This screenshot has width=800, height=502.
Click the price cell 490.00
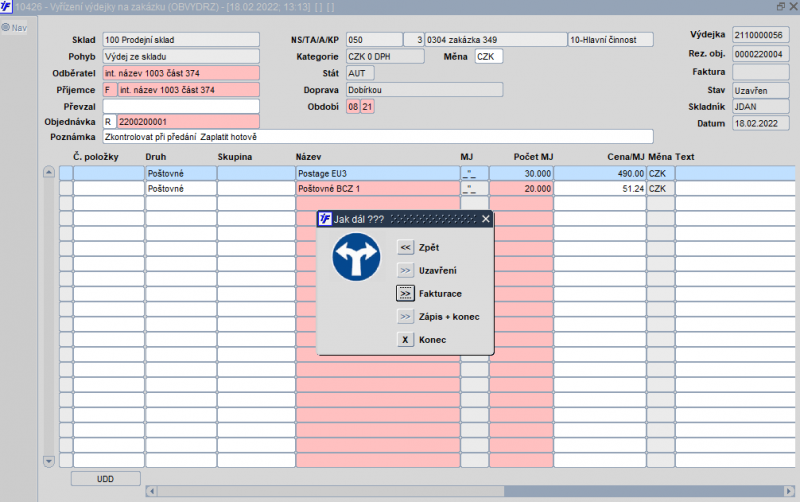[x=600, y=173]
